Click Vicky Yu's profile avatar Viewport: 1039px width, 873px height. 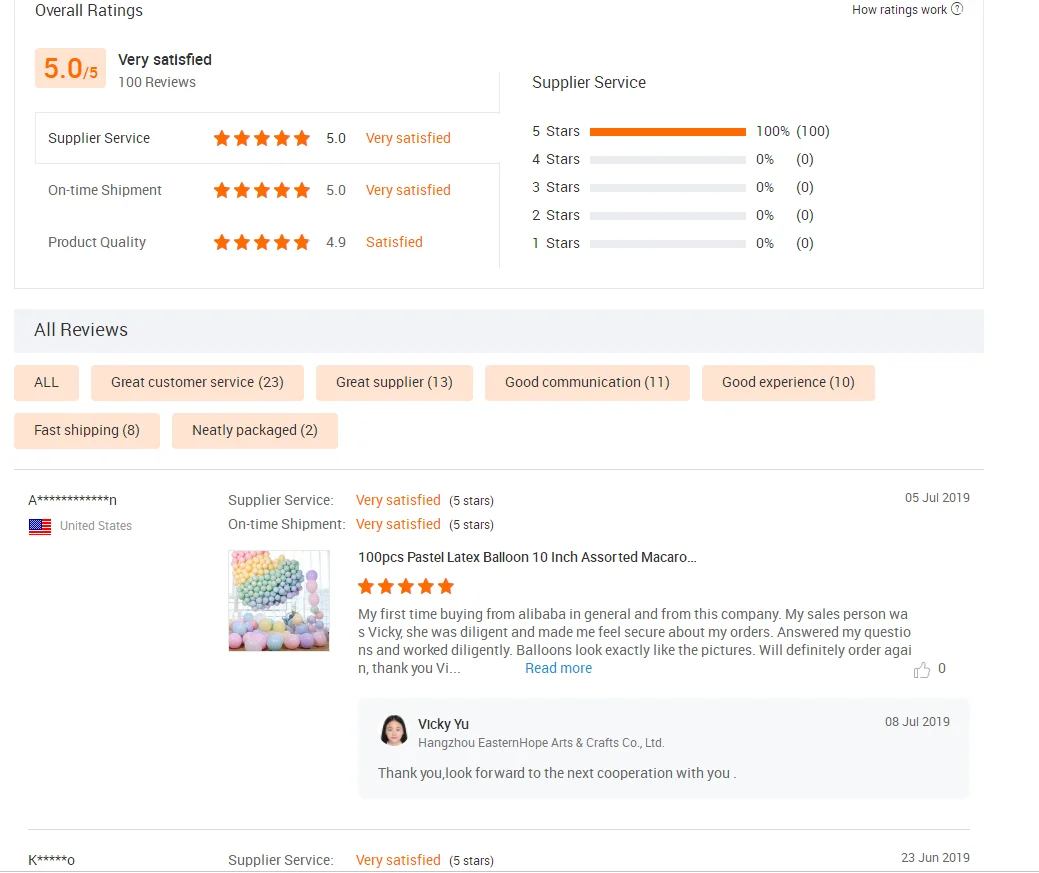pyautogui.click(x=394, y=731)
